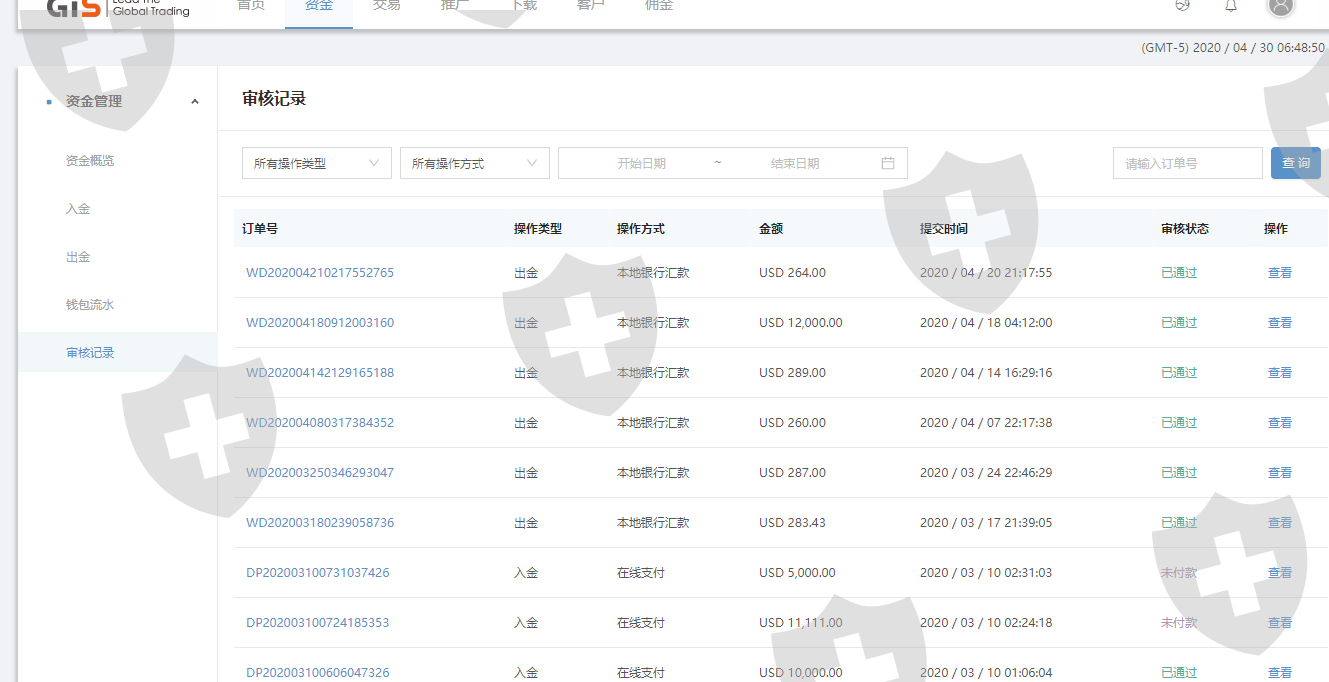
Task: Click the customer support headset icon
Action: pos(1183,5)
